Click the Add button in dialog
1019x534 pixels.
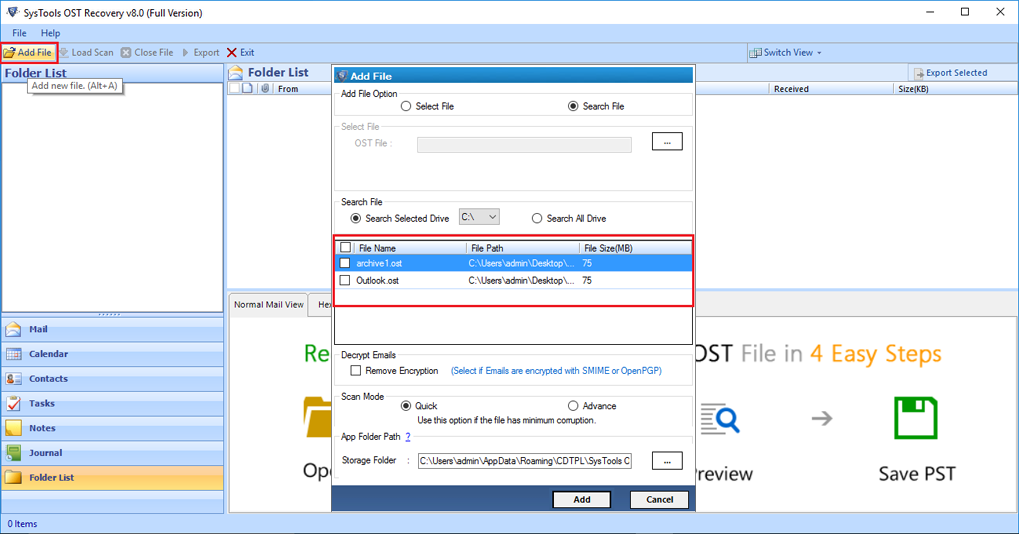(582, 500)
